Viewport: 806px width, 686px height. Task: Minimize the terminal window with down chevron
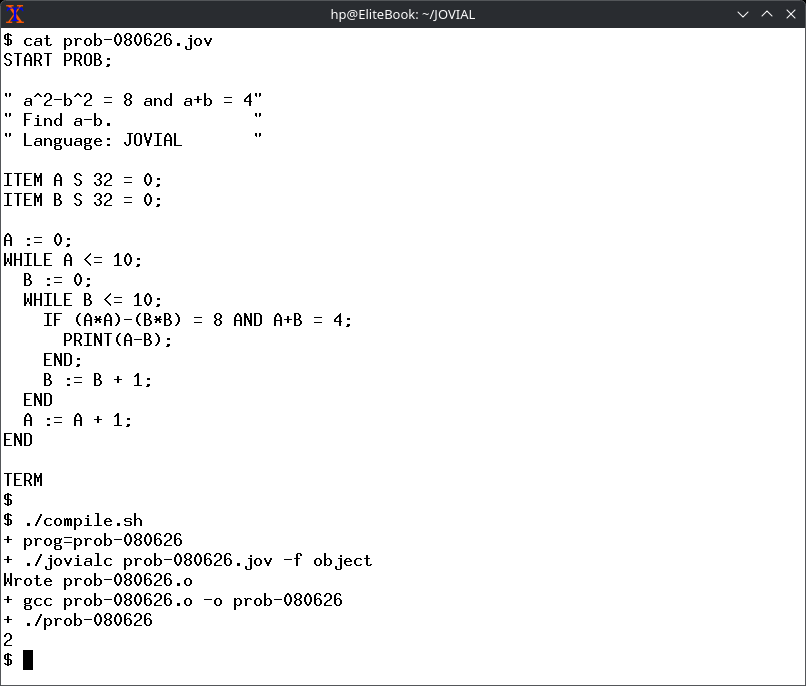743,14
